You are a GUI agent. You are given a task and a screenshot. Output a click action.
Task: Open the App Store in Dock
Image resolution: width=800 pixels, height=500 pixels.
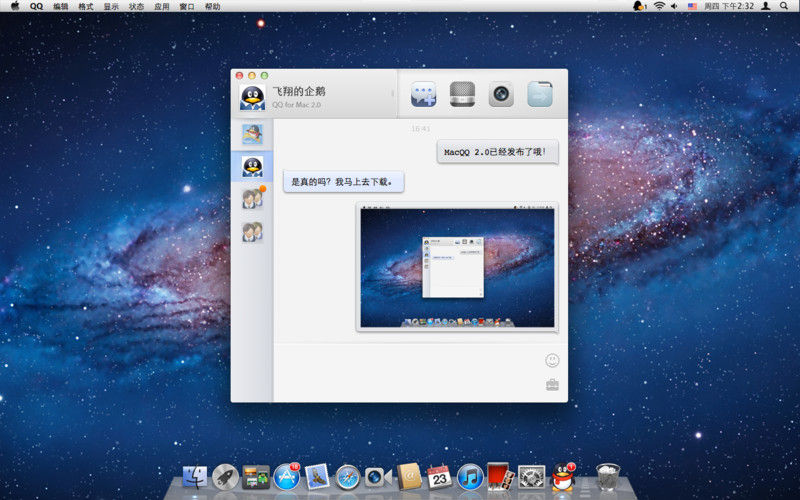287,478
